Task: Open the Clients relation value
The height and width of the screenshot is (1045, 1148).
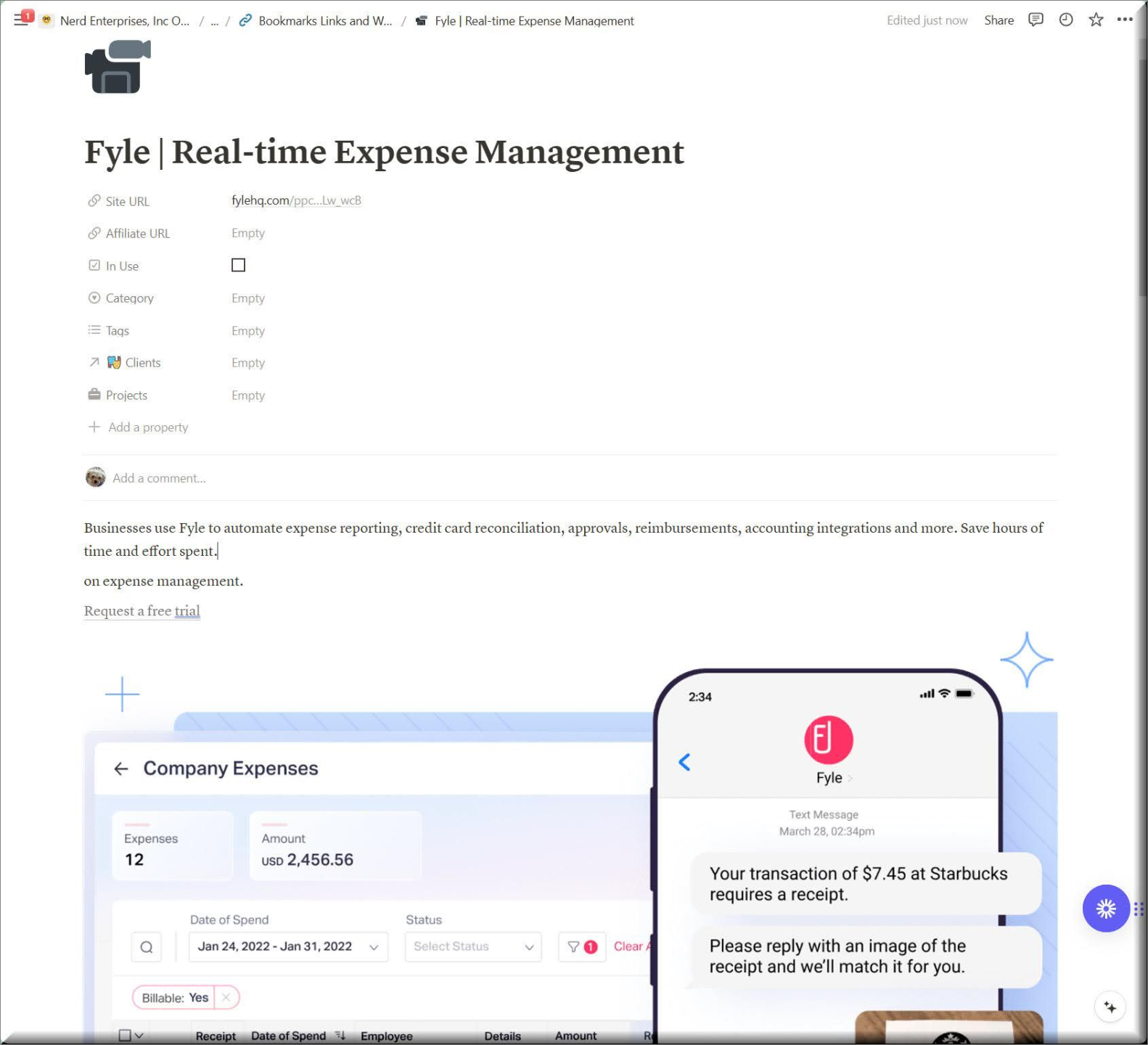Action: click(248, 363)
